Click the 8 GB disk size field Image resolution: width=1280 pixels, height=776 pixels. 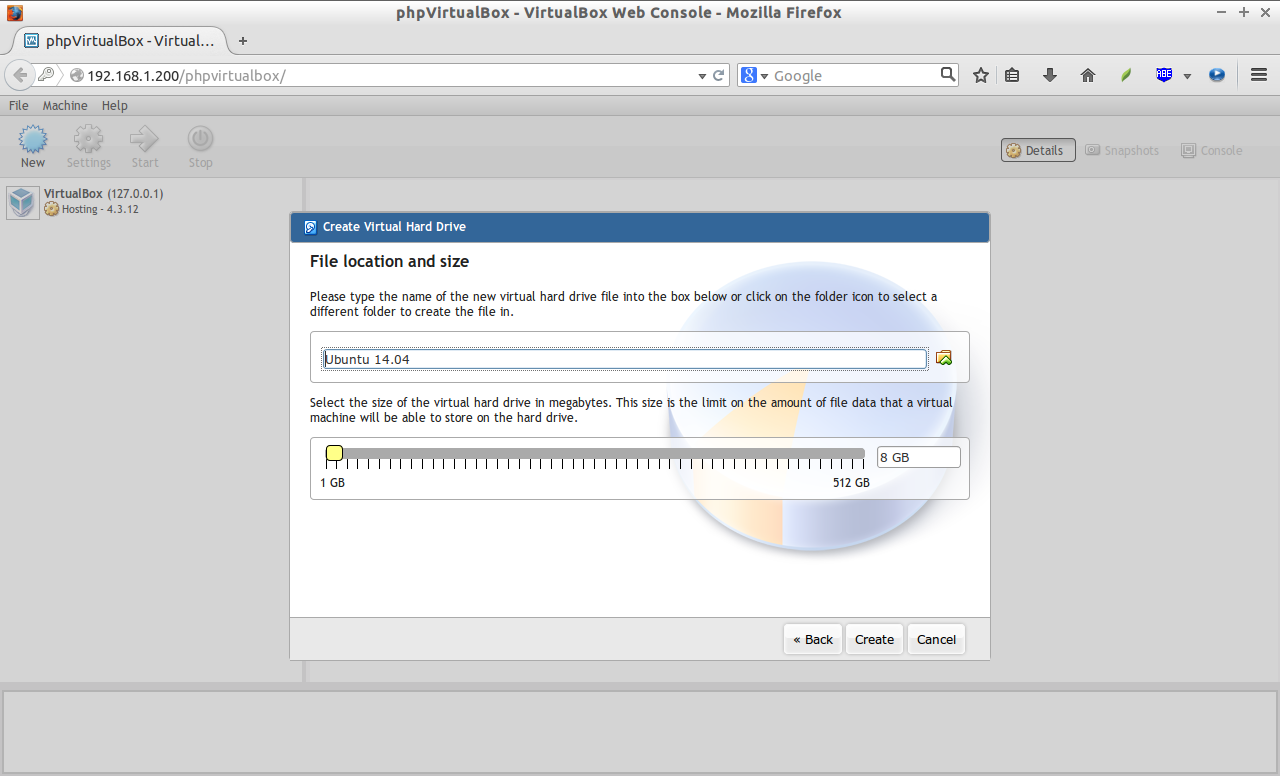coord(918,457)
